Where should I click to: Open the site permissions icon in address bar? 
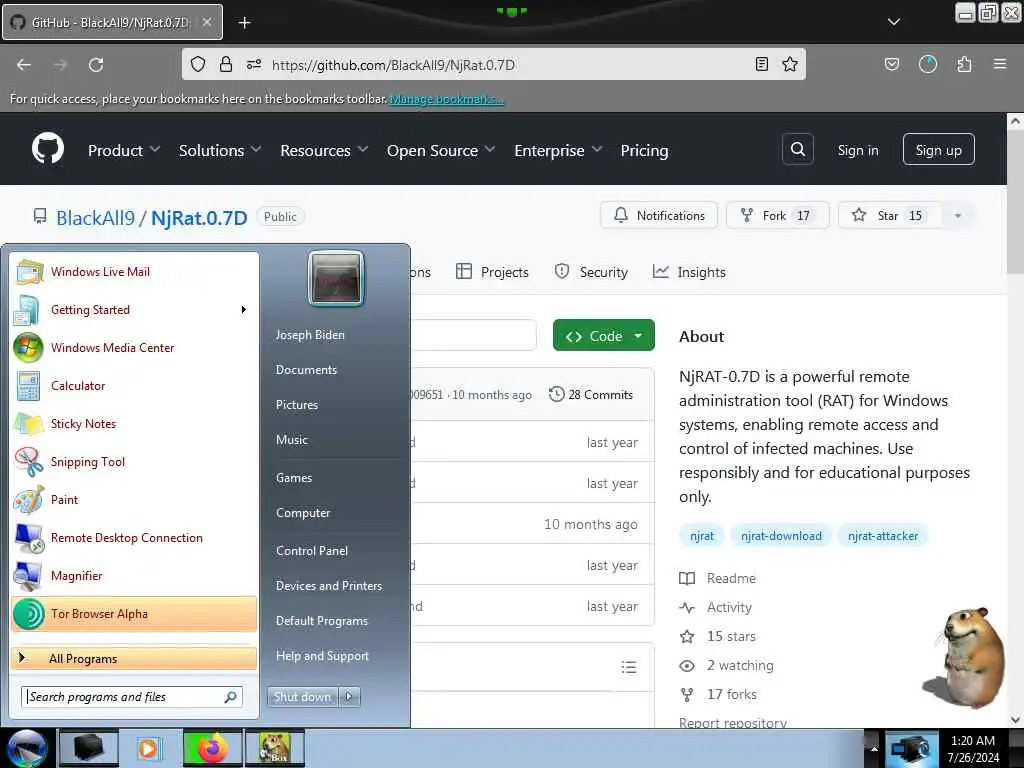point(254,64)
